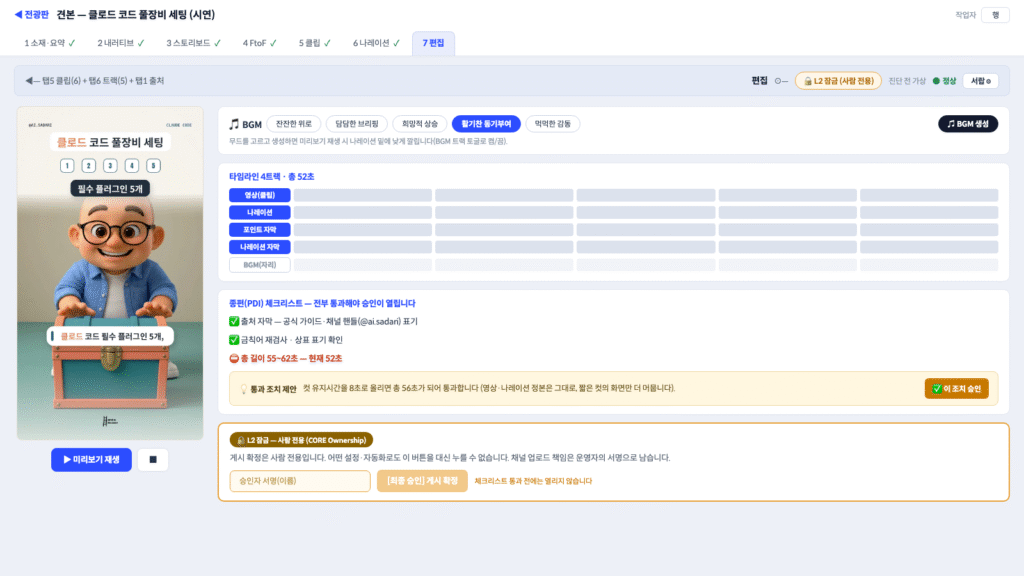The height and width of the screenshot is (576, 1024).
Task: Click last segment of 나레이션 자막 track
Action: coord(929,247)
